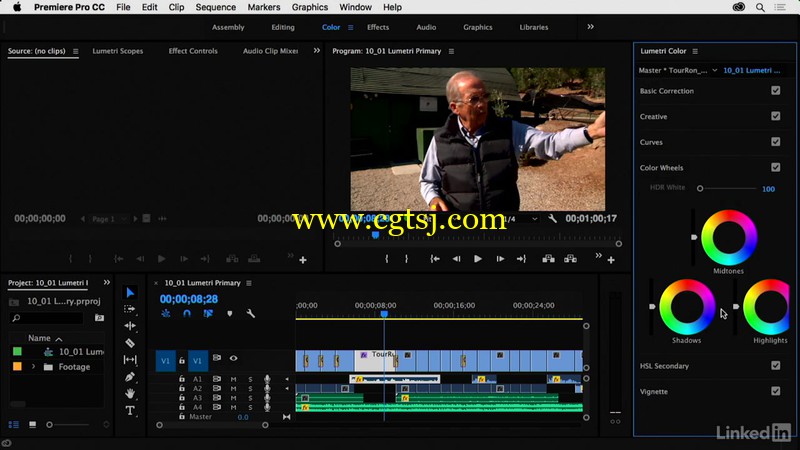Open Master clip dropdown in Lumetri
This screenshot has width=800, height=450.
[x=714, y=70]
